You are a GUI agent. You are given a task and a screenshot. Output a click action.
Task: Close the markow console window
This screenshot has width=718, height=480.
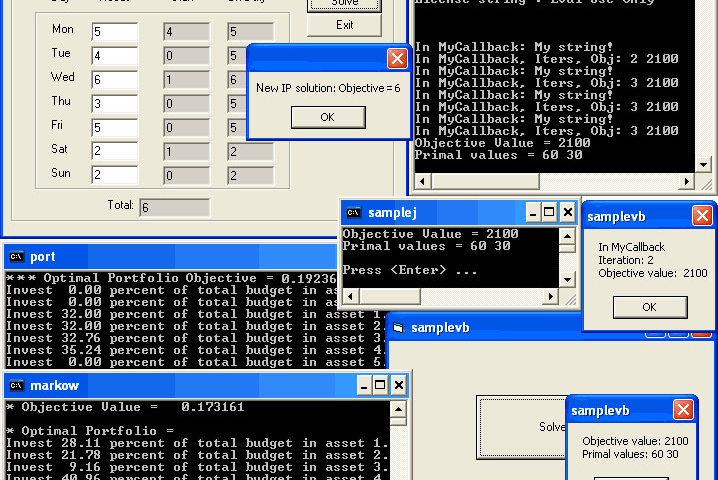[398, 386]
